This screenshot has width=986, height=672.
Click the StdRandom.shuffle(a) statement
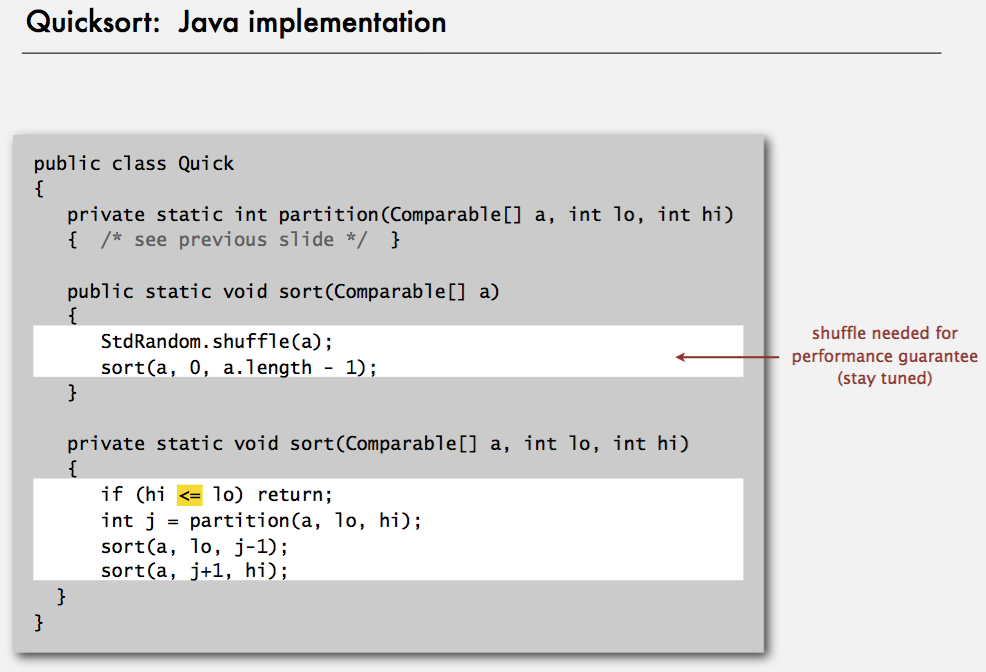[216, 341]
